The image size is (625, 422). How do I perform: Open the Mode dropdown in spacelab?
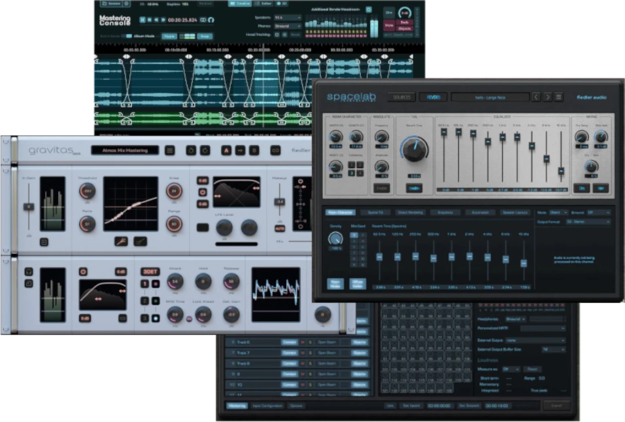pyautogui.click(x=558, y=212)
